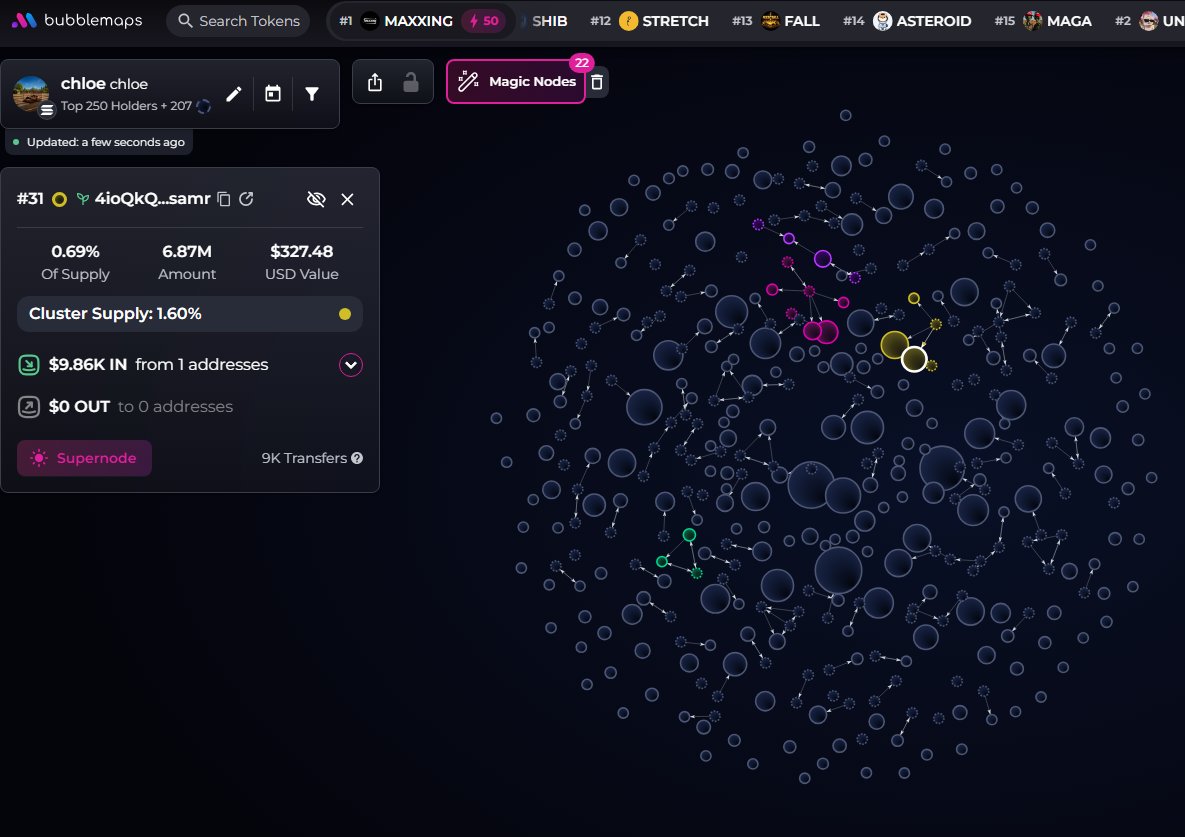Expand the $9.86K IN addresses list
This screenshot has width=1185, height=837.
pos(351,365)
